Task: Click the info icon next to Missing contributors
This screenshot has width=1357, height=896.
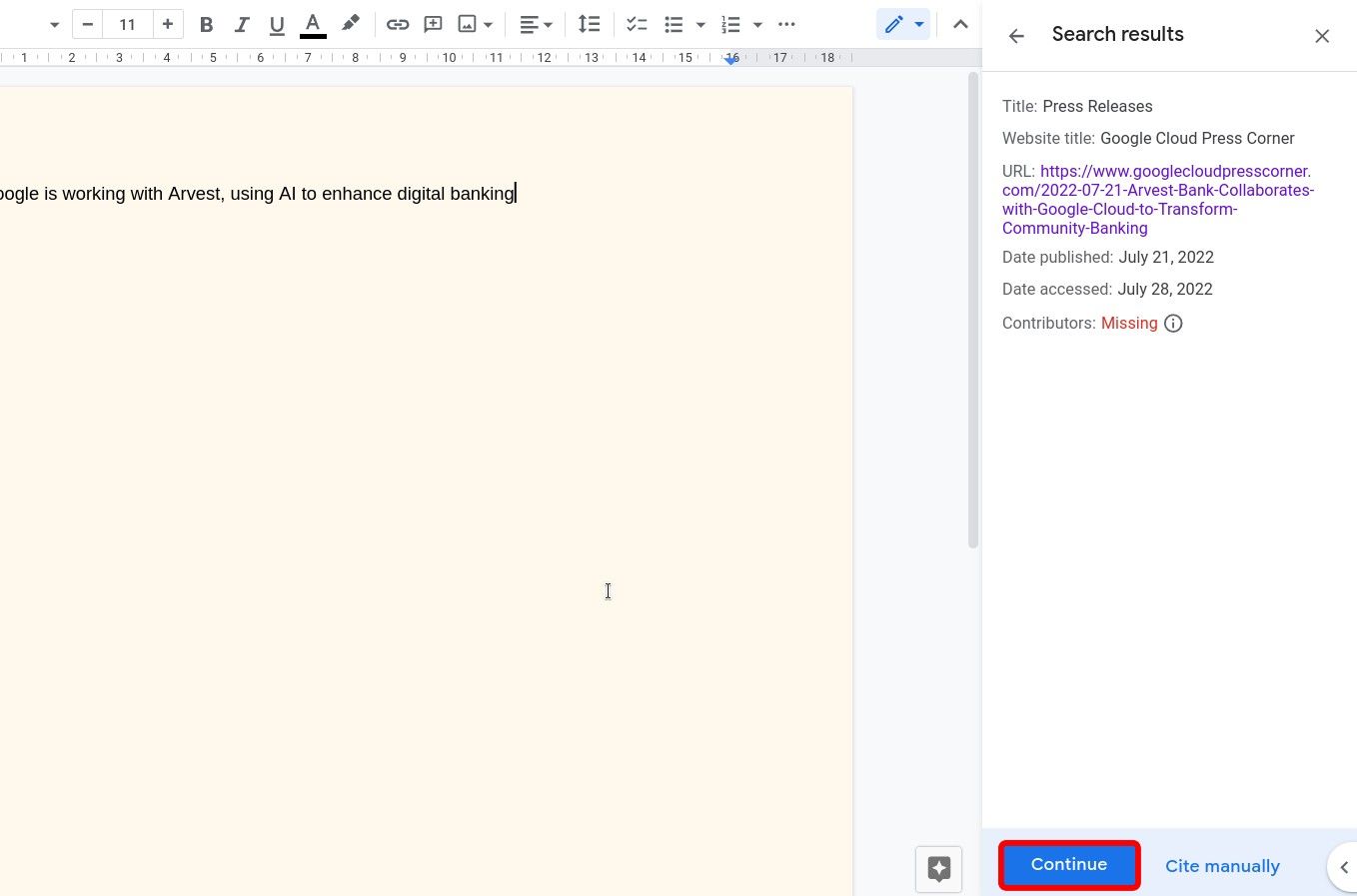Action: (1173, 323)
